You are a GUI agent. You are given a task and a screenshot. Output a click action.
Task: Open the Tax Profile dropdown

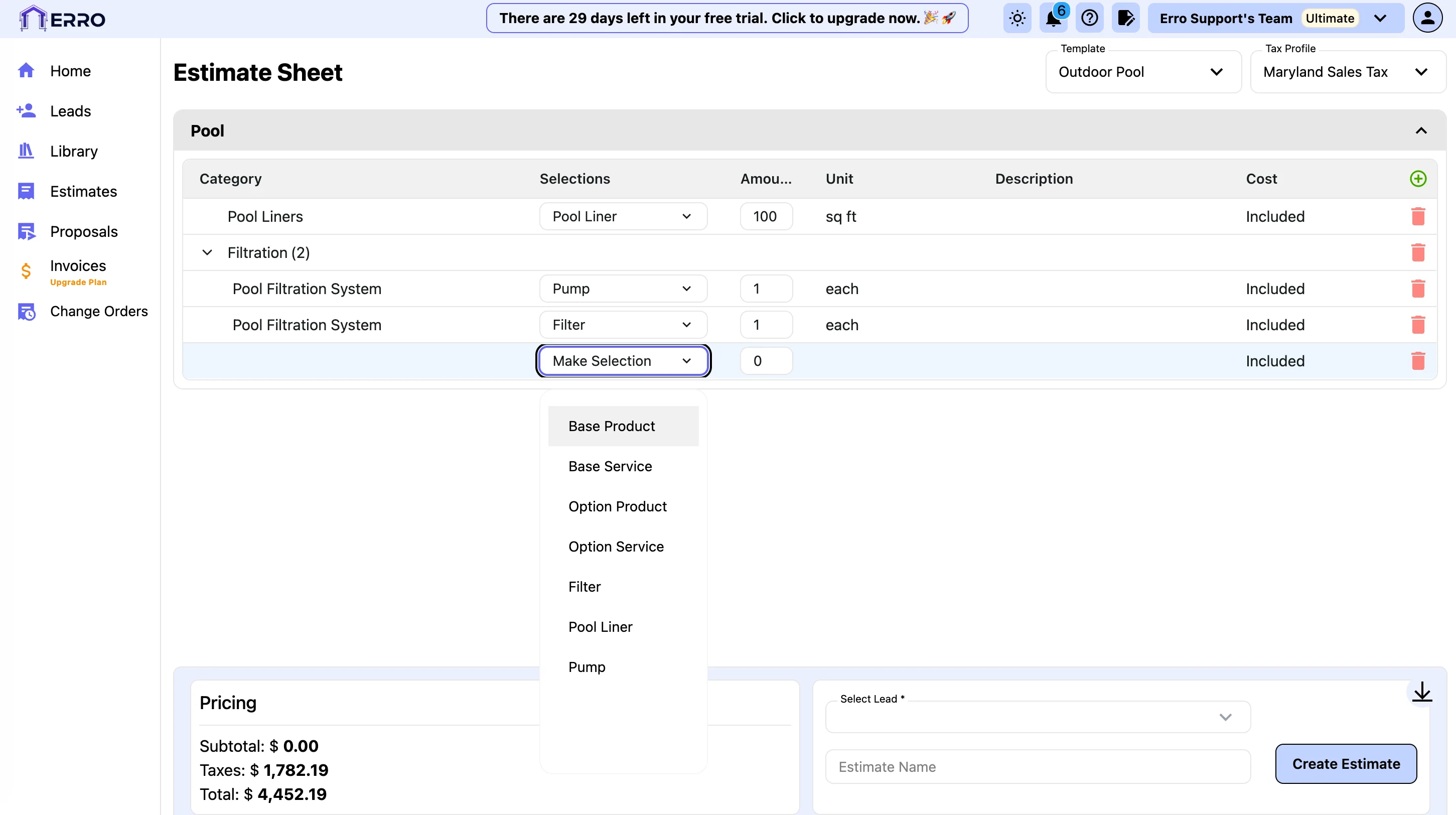[x=1348, y=72]
